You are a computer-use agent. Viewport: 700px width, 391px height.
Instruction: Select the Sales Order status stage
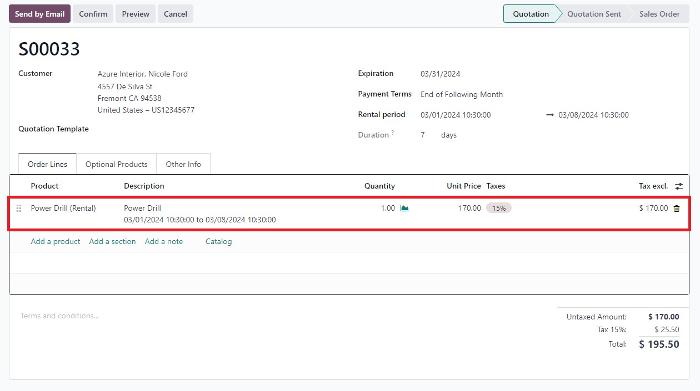click(659, 14)
